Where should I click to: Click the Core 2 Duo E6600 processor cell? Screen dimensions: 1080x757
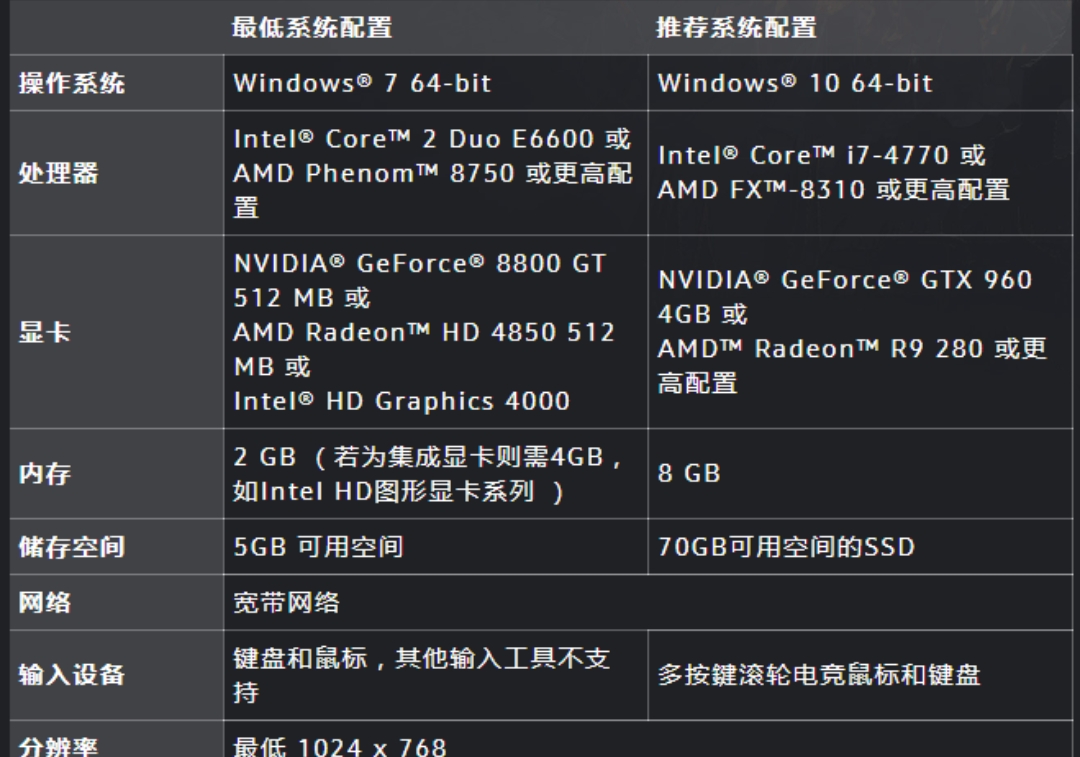[435, 173]
